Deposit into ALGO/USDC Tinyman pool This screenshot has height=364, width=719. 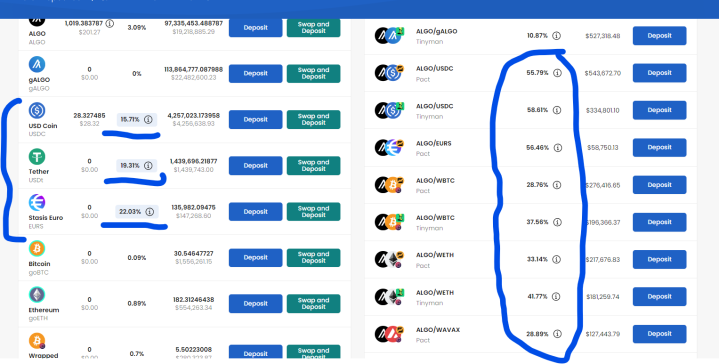[x=659, y=110]
